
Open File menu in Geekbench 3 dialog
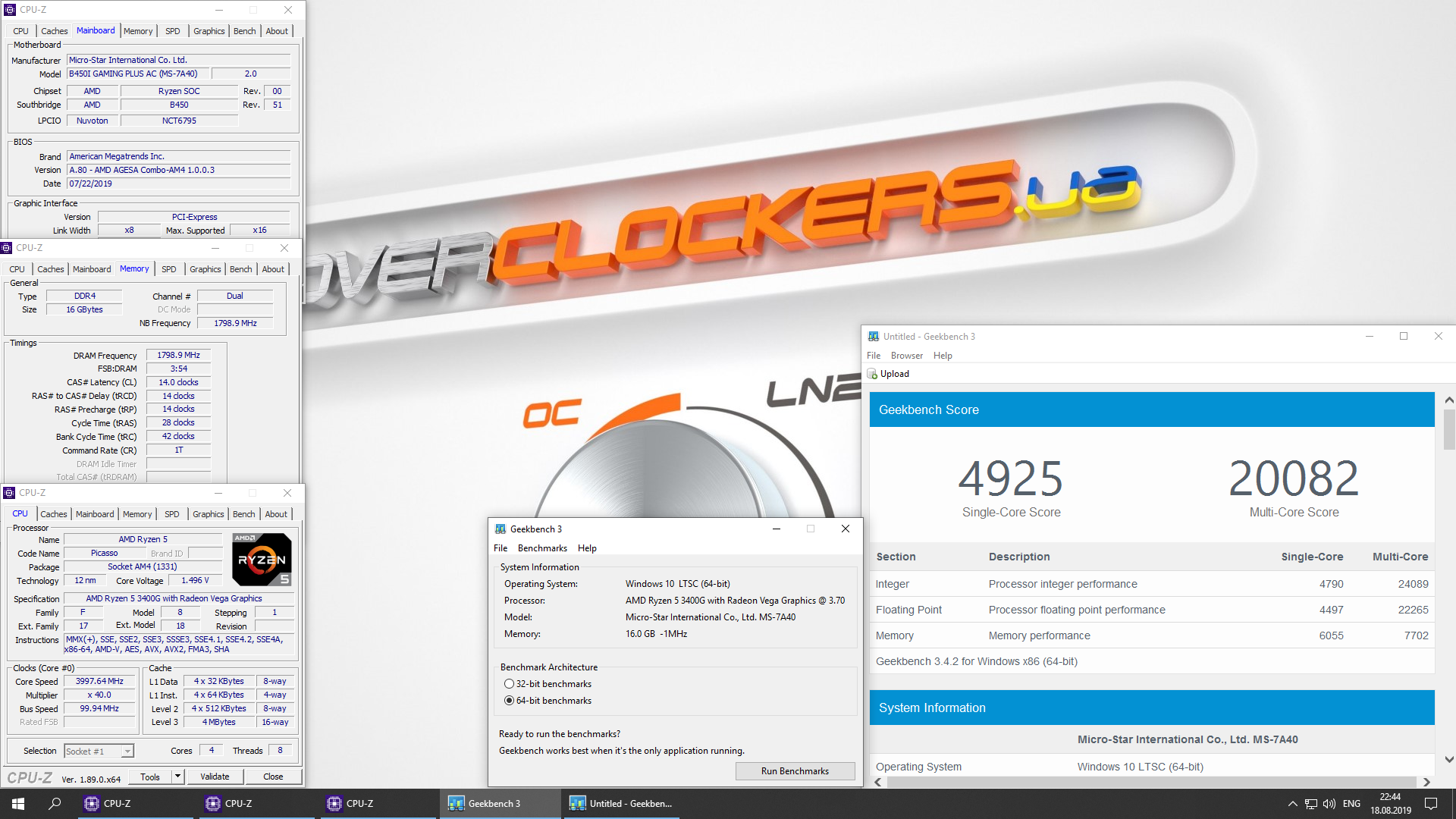pos(500,548)
